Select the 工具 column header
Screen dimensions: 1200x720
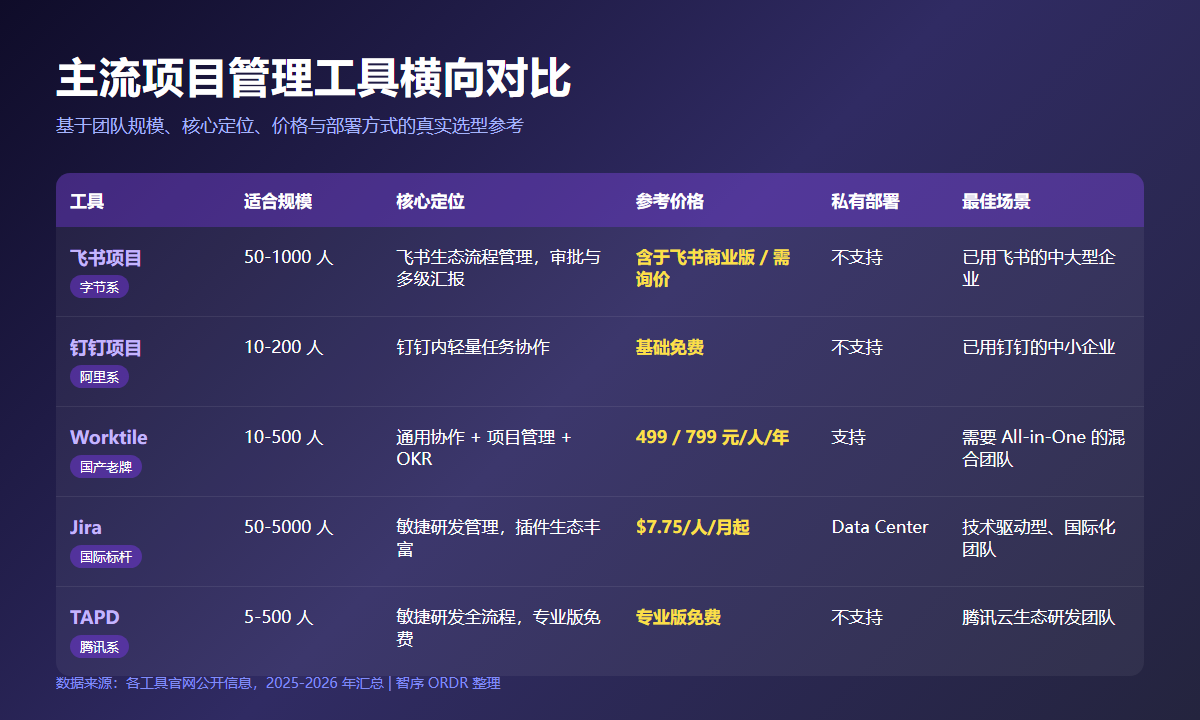87,201
